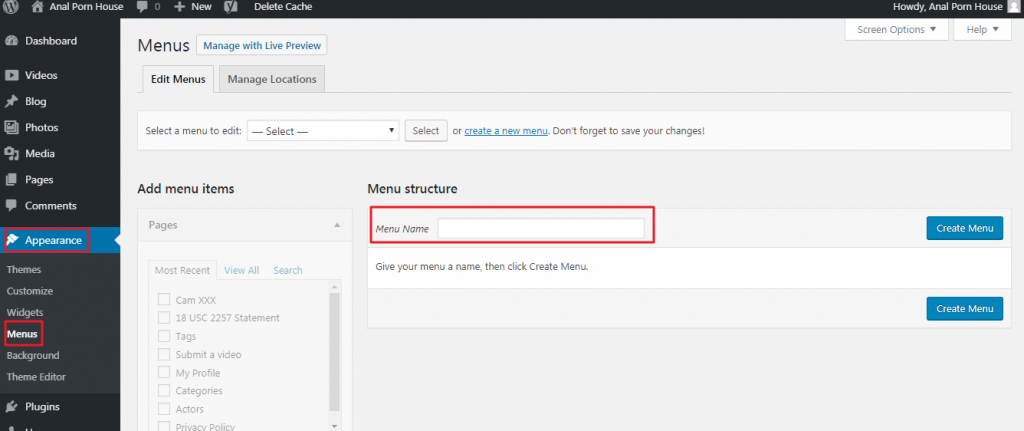Click the Yoast SEO icon in admin bar
This screenshot has height=431, width=1024.
[x=230, y=6]
